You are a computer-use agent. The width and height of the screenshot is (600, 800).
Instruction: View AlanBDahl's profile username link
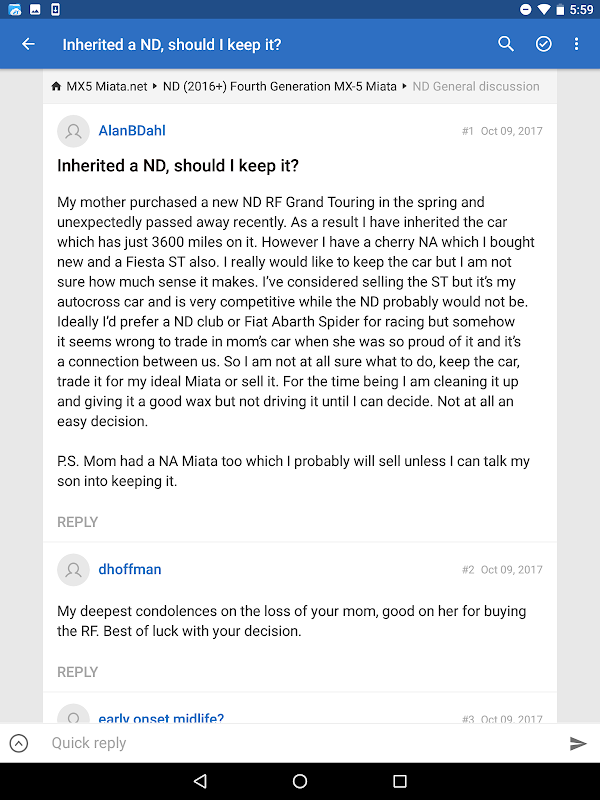click(131, 130)
